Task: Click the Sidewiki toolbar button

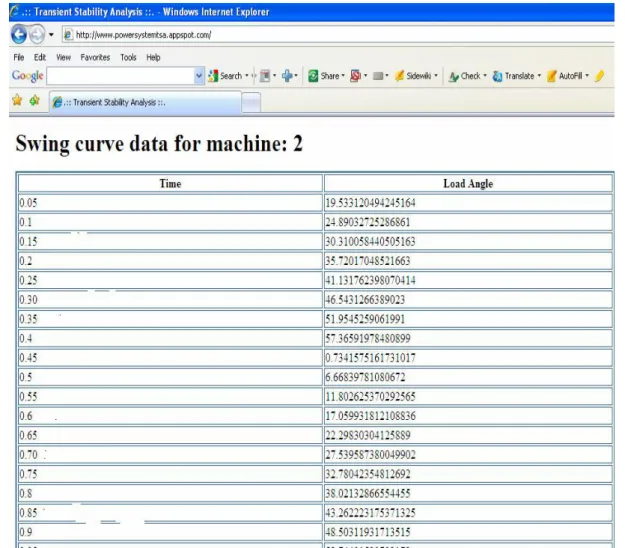Action: (x=413, y=76)
